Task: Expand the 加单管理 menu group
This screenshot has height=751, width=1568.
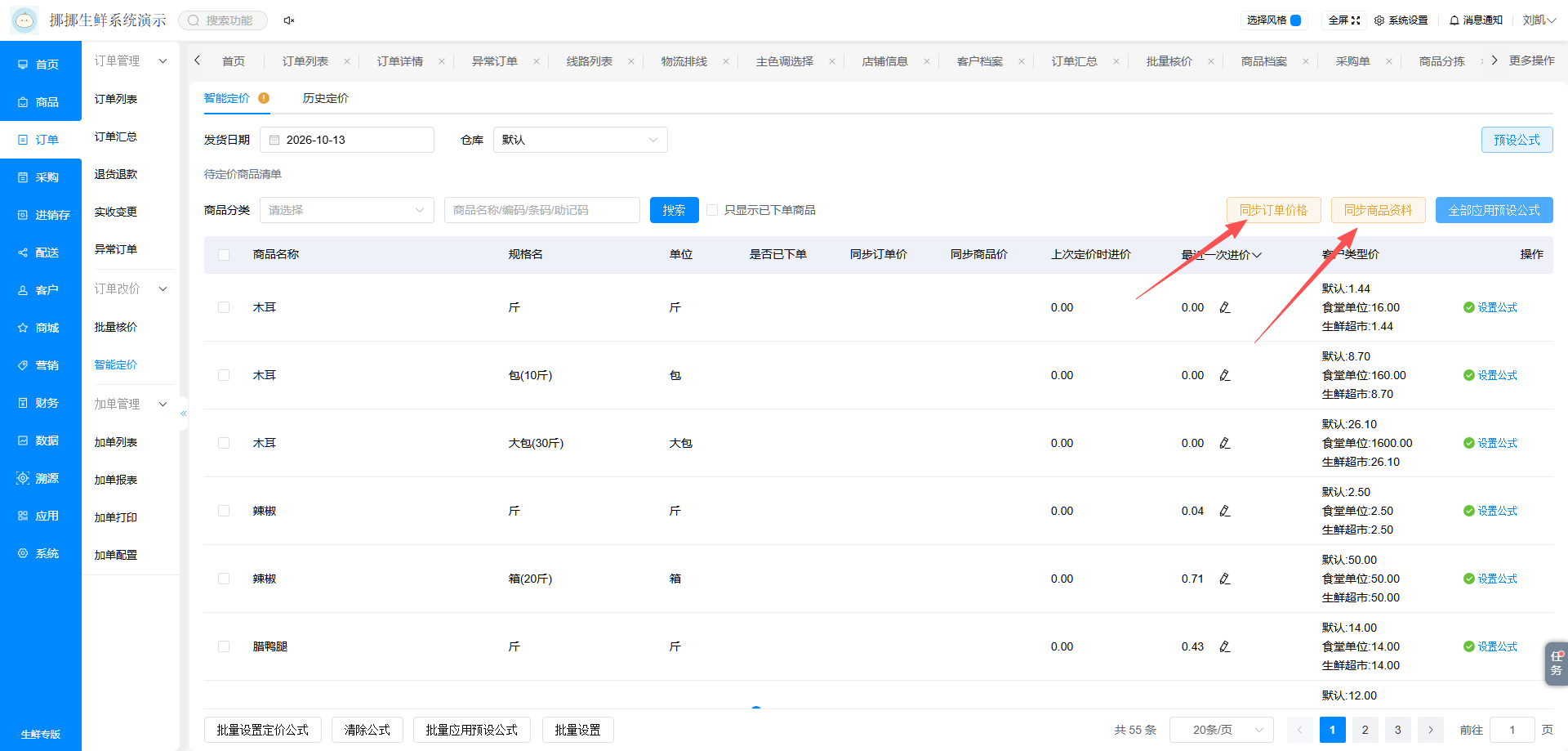Action: [x=130, y=404]
